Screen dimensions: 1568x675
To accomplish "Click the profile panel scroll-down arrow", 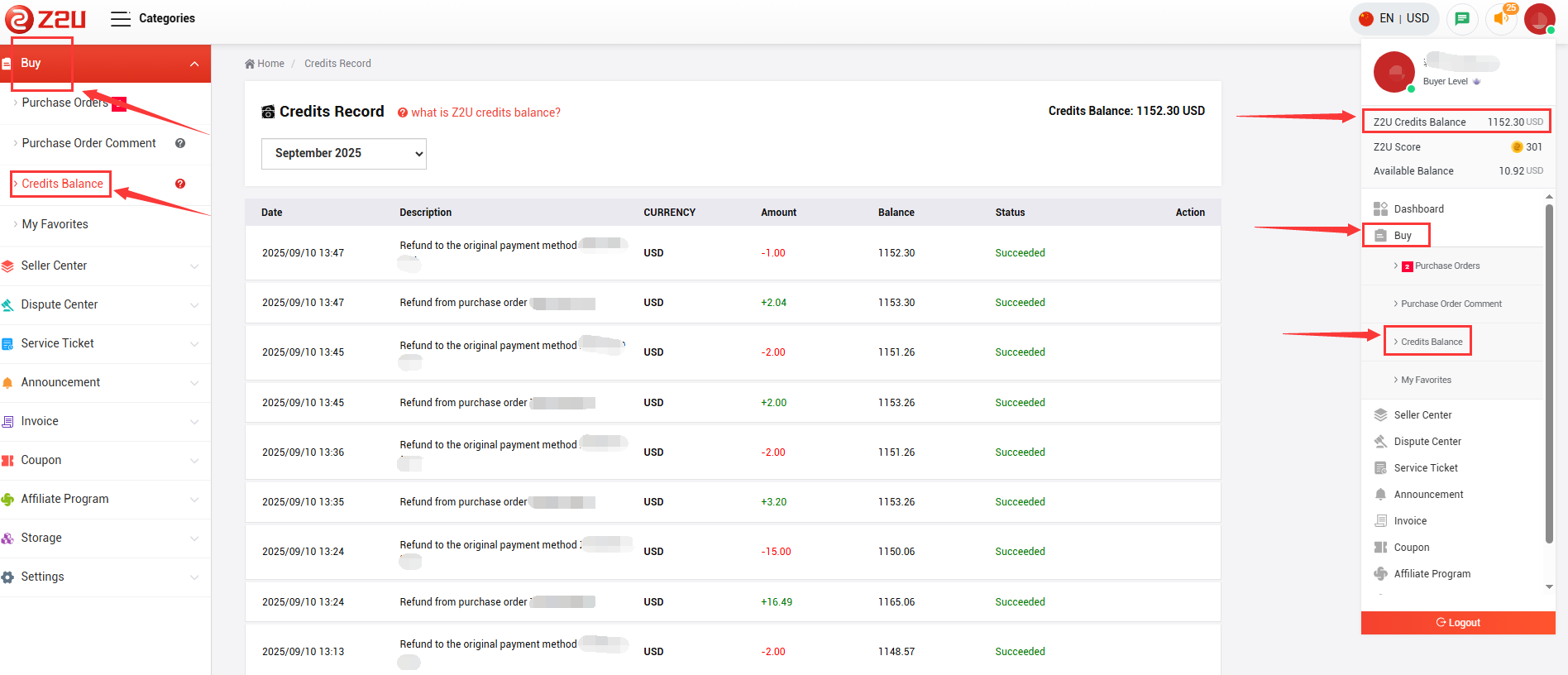I will (x=1549, y=586).
